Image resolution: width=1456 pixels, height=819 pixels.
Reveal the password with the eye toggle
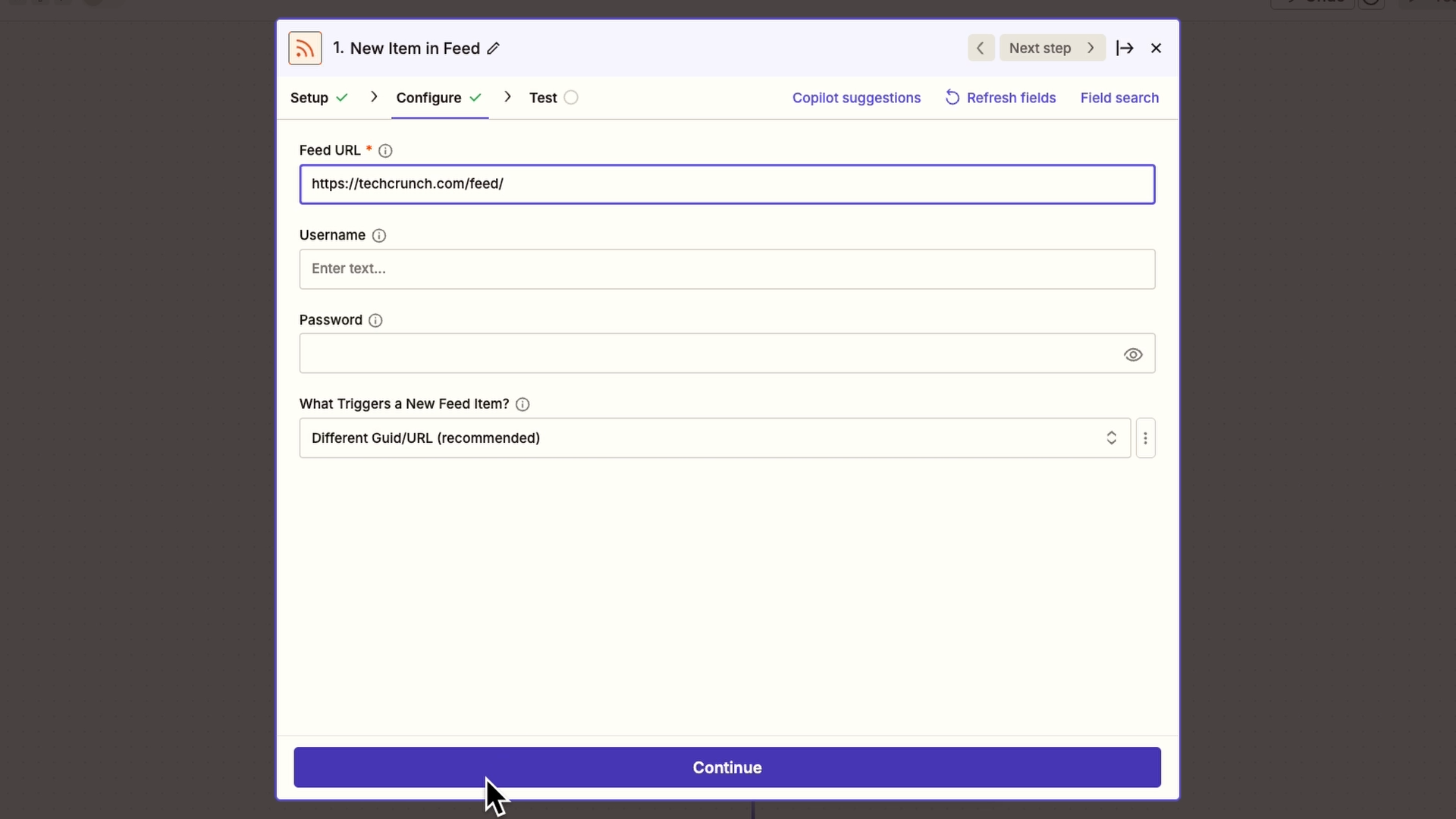pyautogui.click(x=1133, y=354)
